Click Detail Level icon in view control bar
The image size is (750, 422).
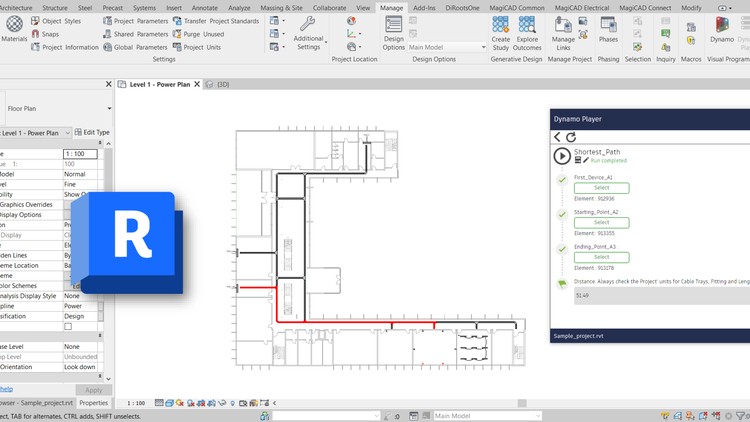click(x=159, y=403)
